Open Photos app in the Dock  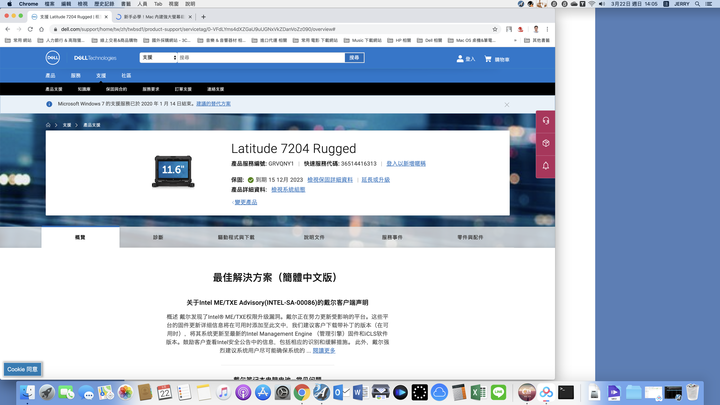coord(125,393)
